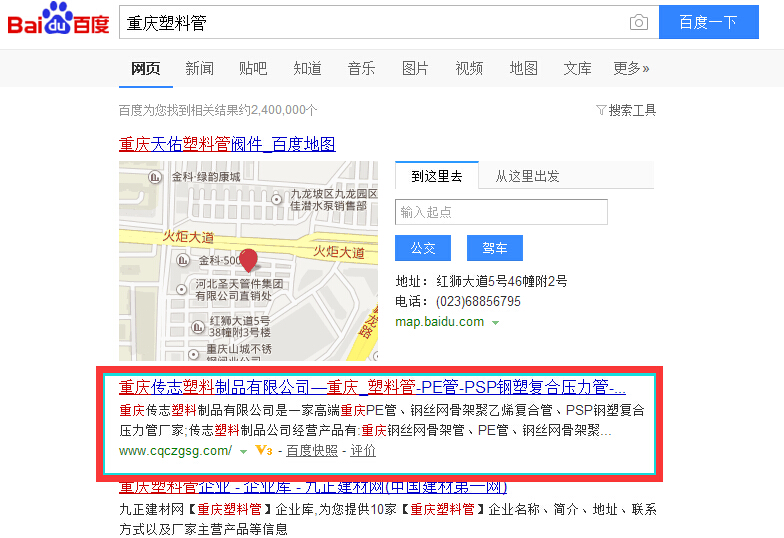Click the 驾车 driving button
Screen dimensions: 784x538
click(x=495, y=248)
